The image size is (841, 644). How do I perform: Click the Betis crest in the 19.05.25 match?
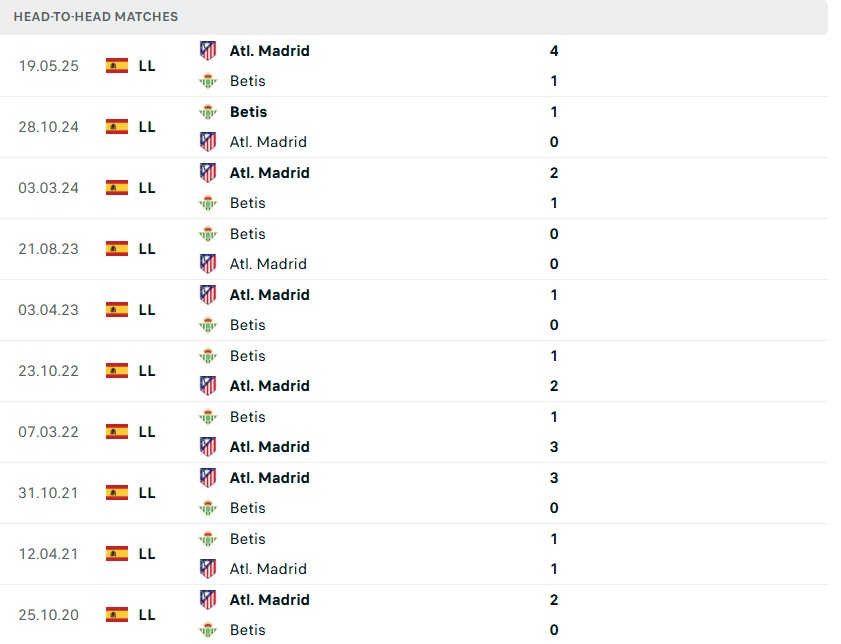[x=208, y=81]
